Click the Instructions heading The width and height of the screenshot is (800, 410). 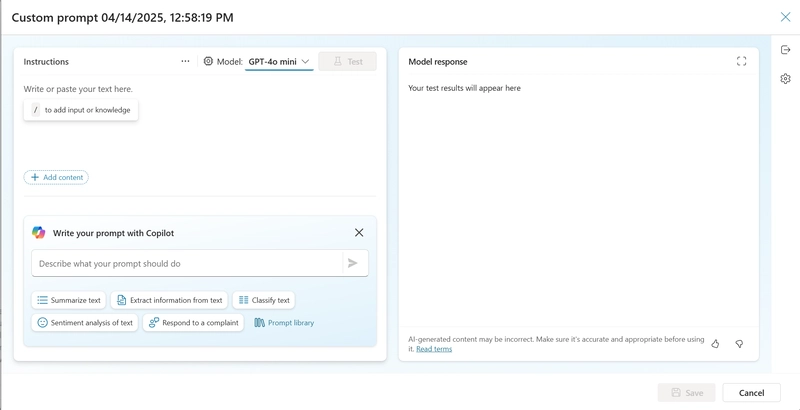[x=46, y=61]
